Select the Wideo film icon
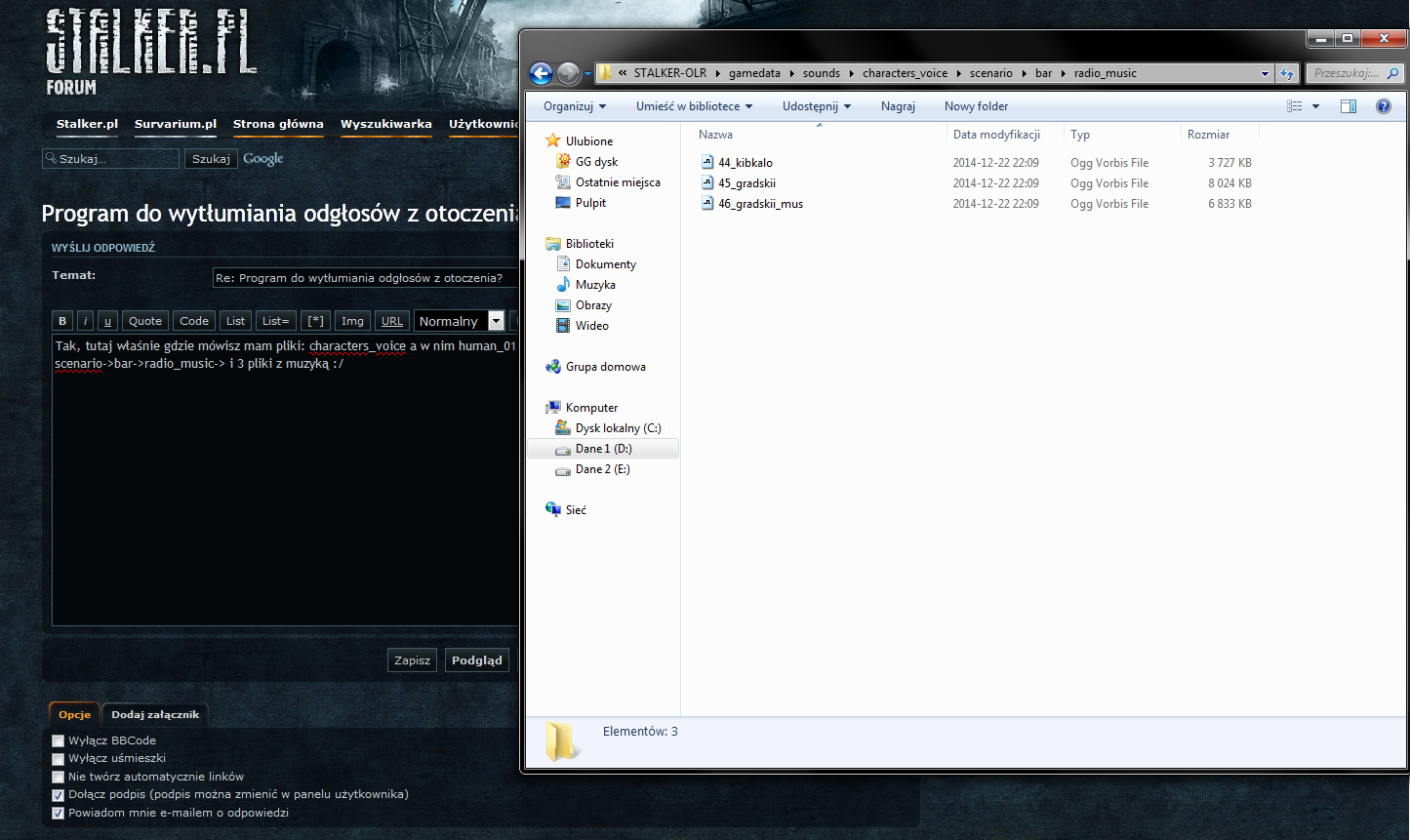 tap(563, 325)
